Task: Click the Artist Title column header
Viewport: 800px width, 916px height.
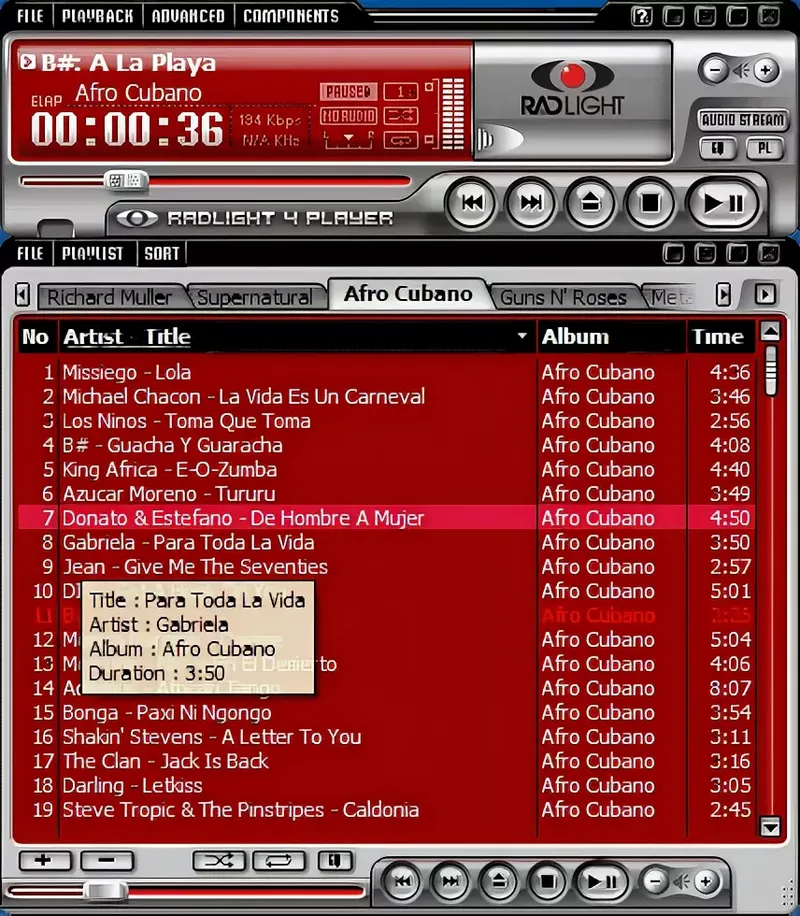Action: pyautogui.click(x=297, y=336)
